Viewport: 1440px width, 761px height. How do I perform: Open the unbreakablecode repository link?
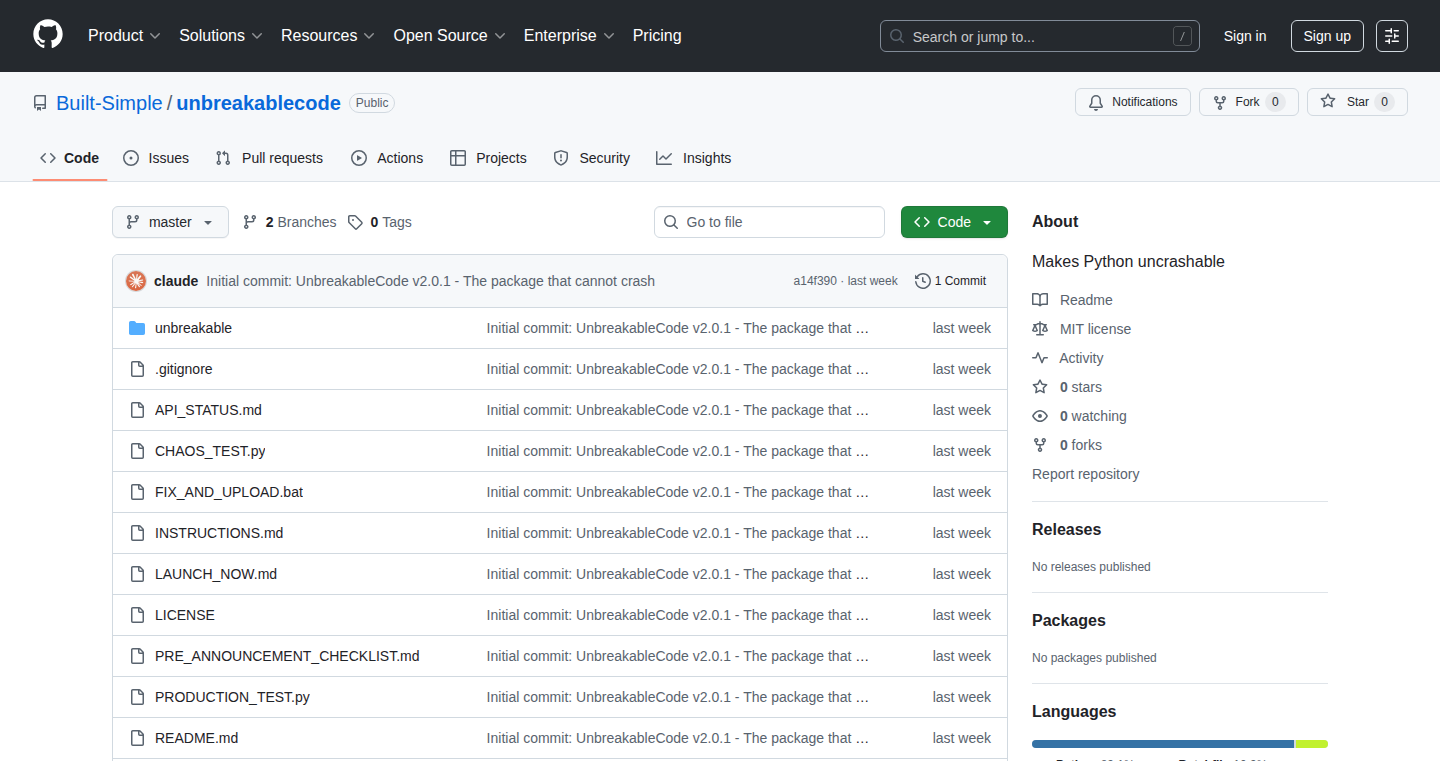(x=259, y=103)
